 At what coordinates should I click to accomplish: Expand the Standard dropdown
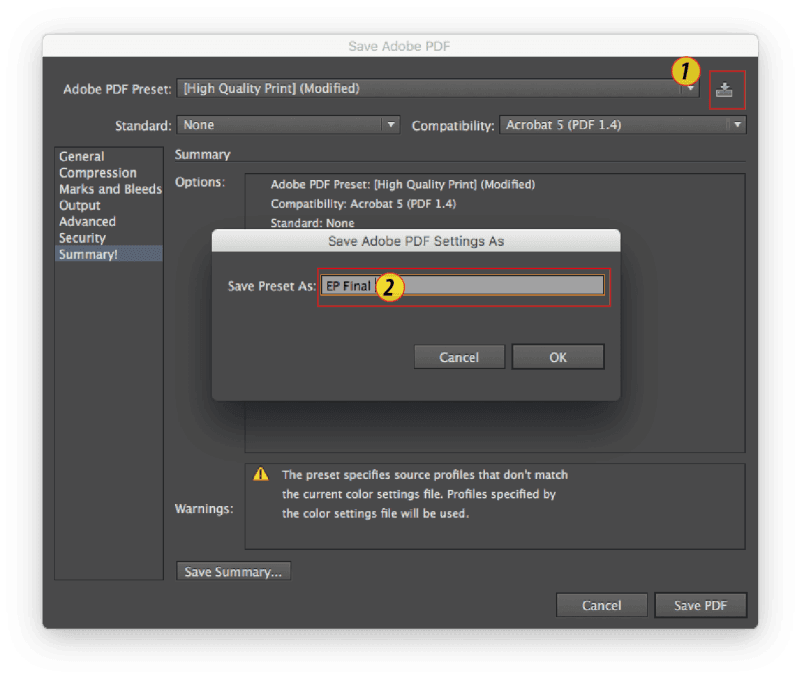tap(289, 125)
